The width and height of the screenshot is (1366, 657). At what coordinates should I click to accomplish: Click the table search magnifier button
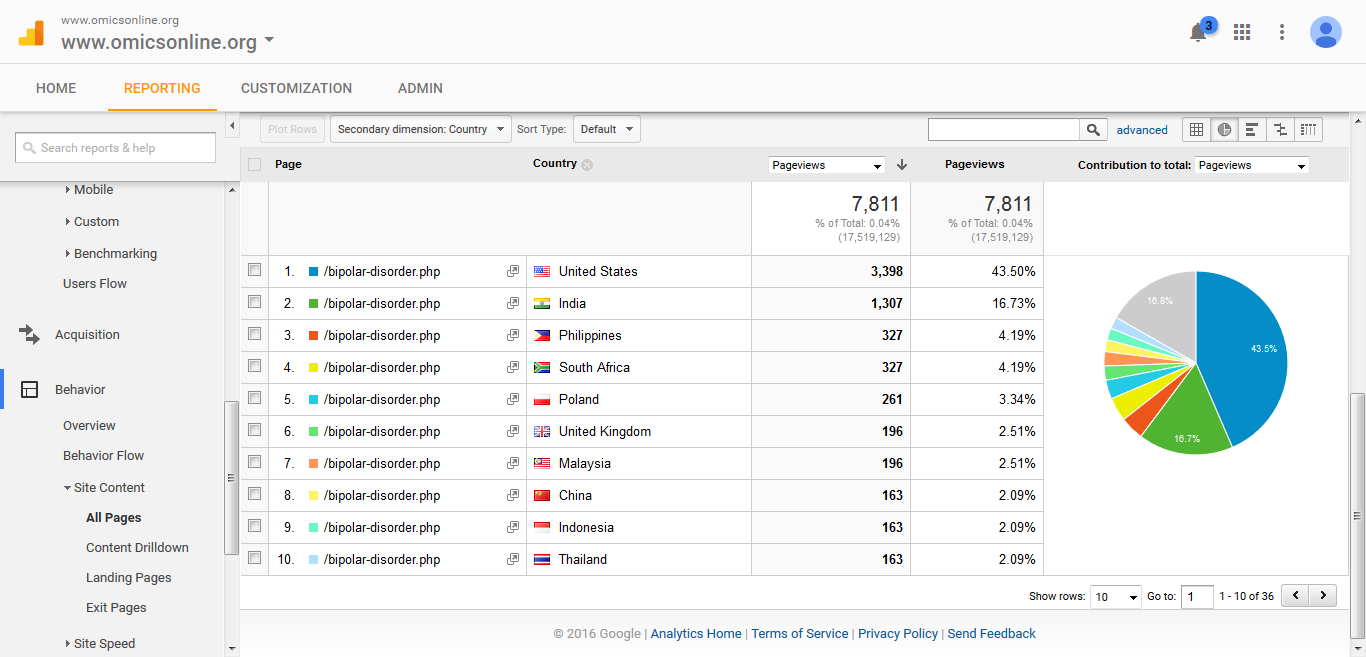1093,130
